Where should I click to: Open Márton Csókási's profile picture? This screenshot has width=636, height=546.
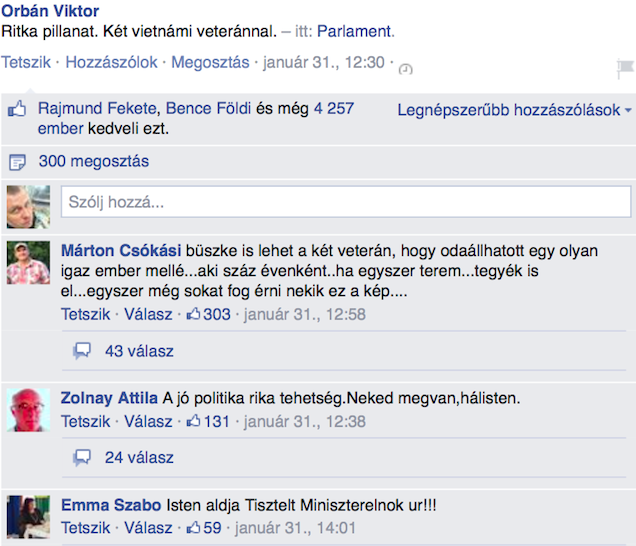pos(28,263)
